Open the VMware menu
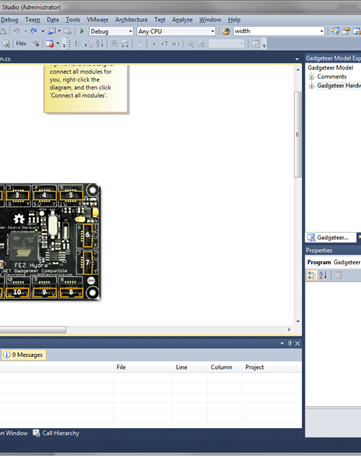The width and height of the screenshot is (361, 456). pos(98,20)
